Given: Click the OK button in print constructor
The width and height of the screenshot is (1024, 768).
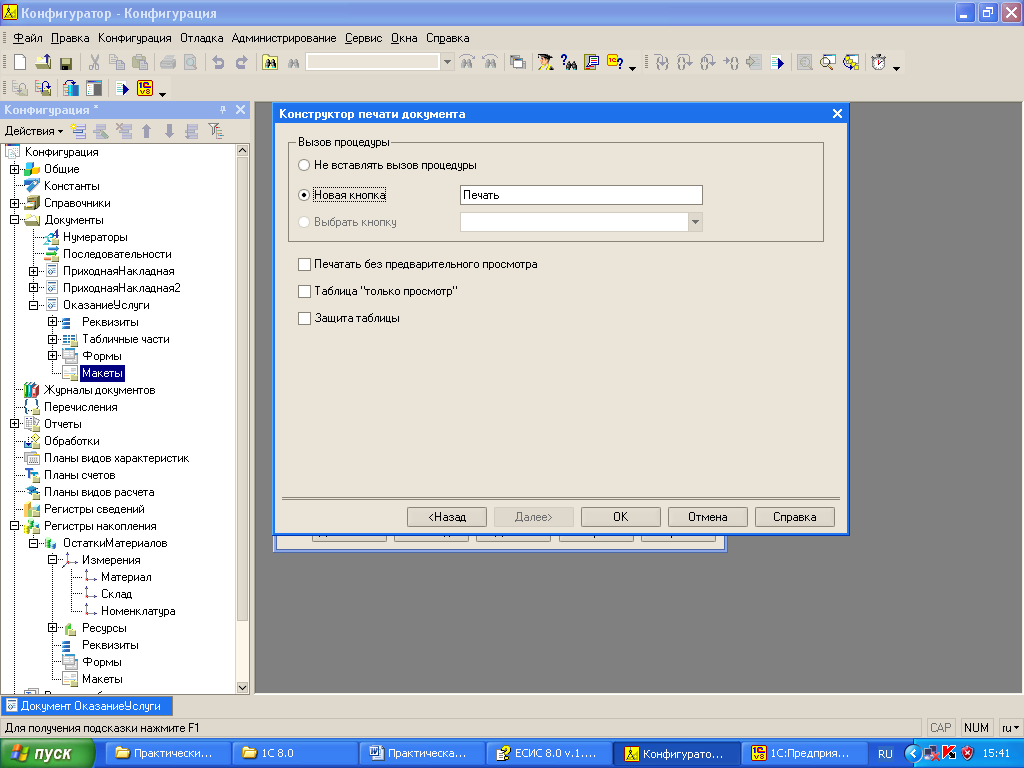Looking at the screenshot, I should click(620, 517).
